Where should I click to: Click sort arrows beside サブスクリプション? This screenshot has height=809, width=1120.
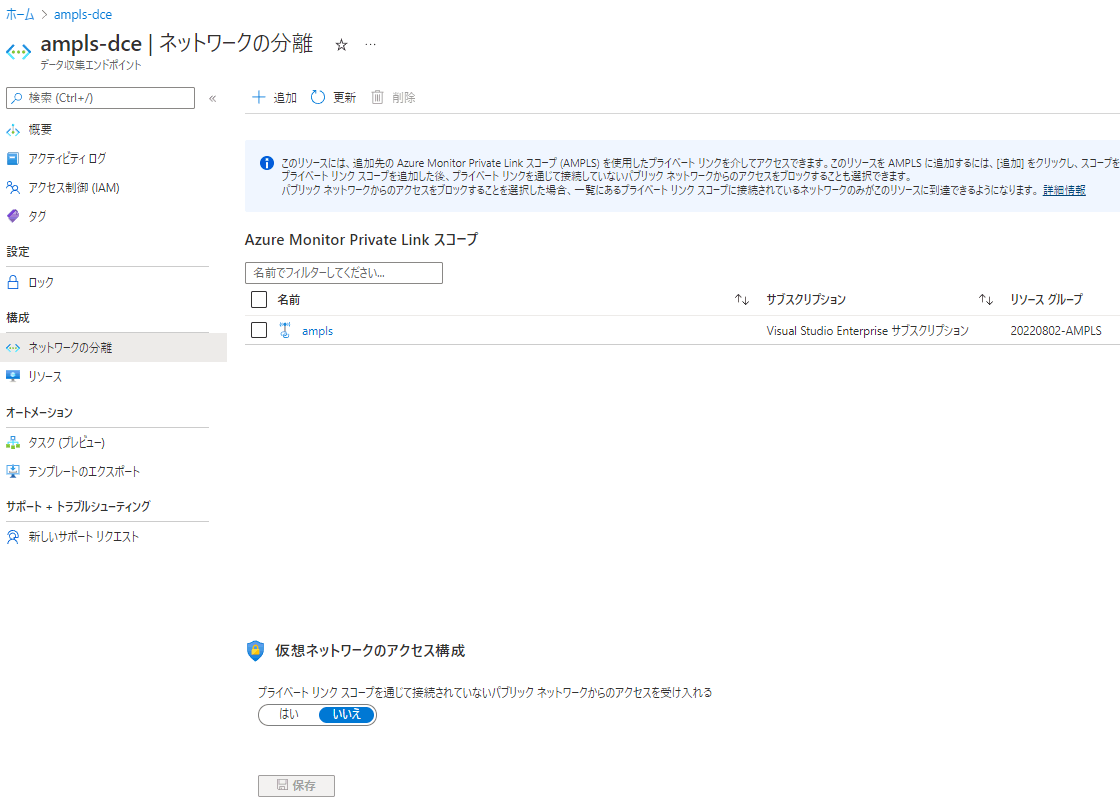click(x=986, y=300)
